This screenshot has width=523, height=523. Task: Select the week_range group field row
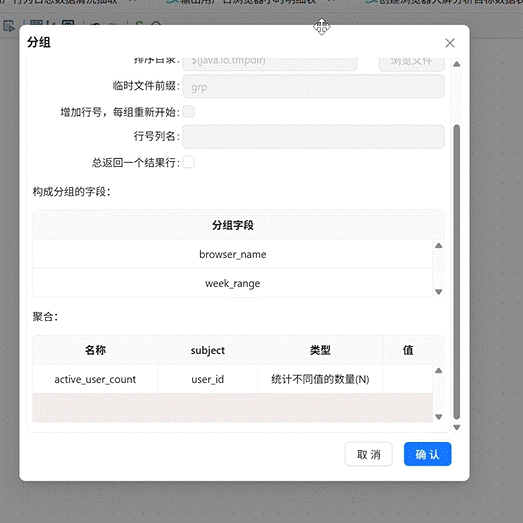tap(232, 283)
